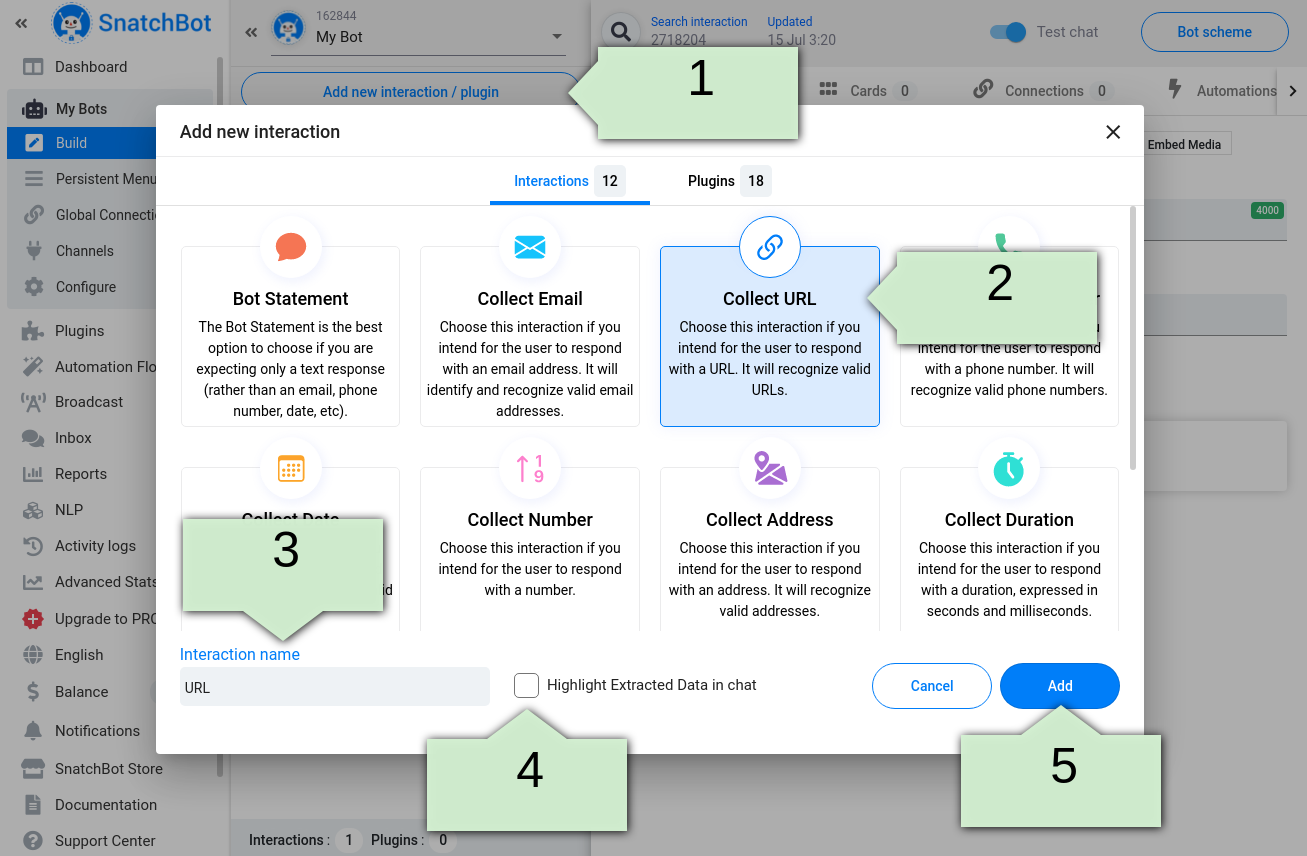Viewport: 1307px width, 856px height.
Task: Click the Interaction name input field
Action: (x=335, y=687)
